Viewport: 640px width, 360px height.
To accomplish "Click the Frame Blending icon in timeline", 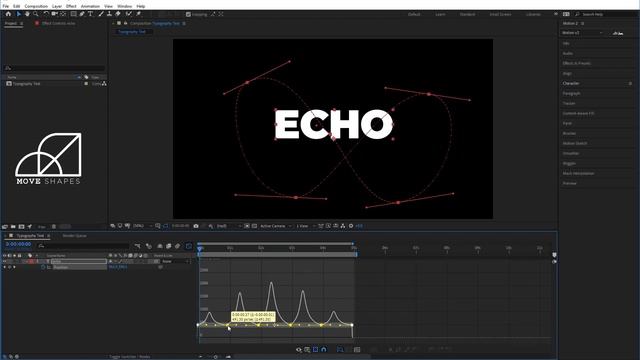I will (169, 246).
